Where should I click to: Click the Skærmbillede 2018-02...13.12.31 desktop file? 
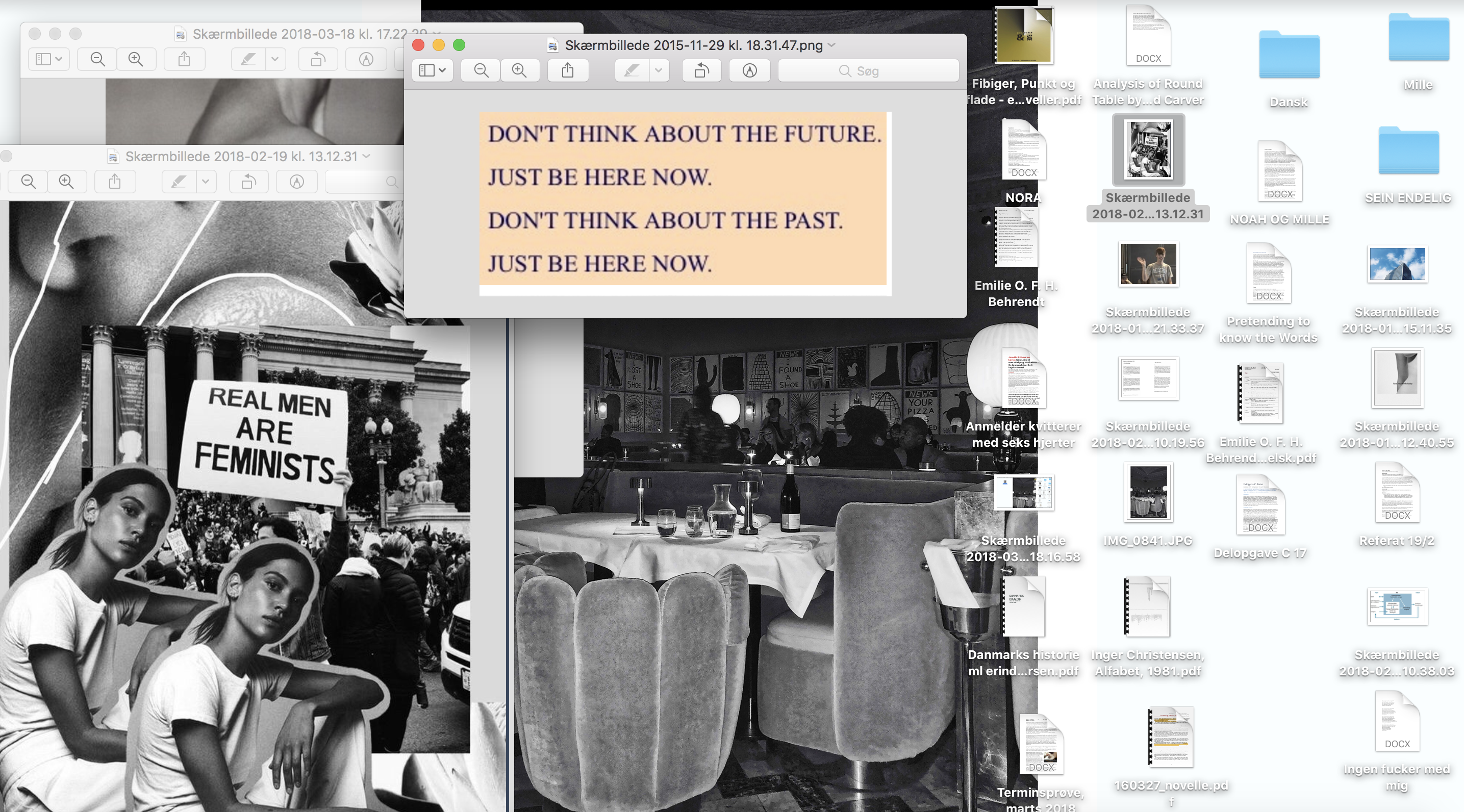(x=1148, y=150)
